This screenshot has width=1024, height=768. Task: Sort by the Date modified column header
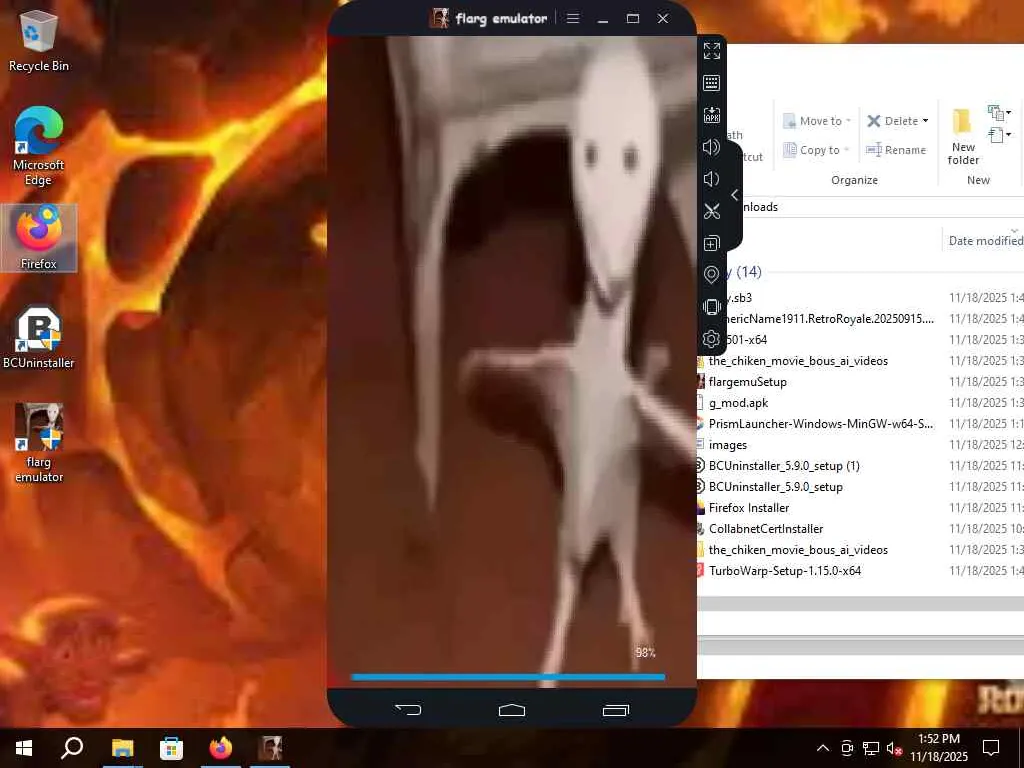coord(985,240)
